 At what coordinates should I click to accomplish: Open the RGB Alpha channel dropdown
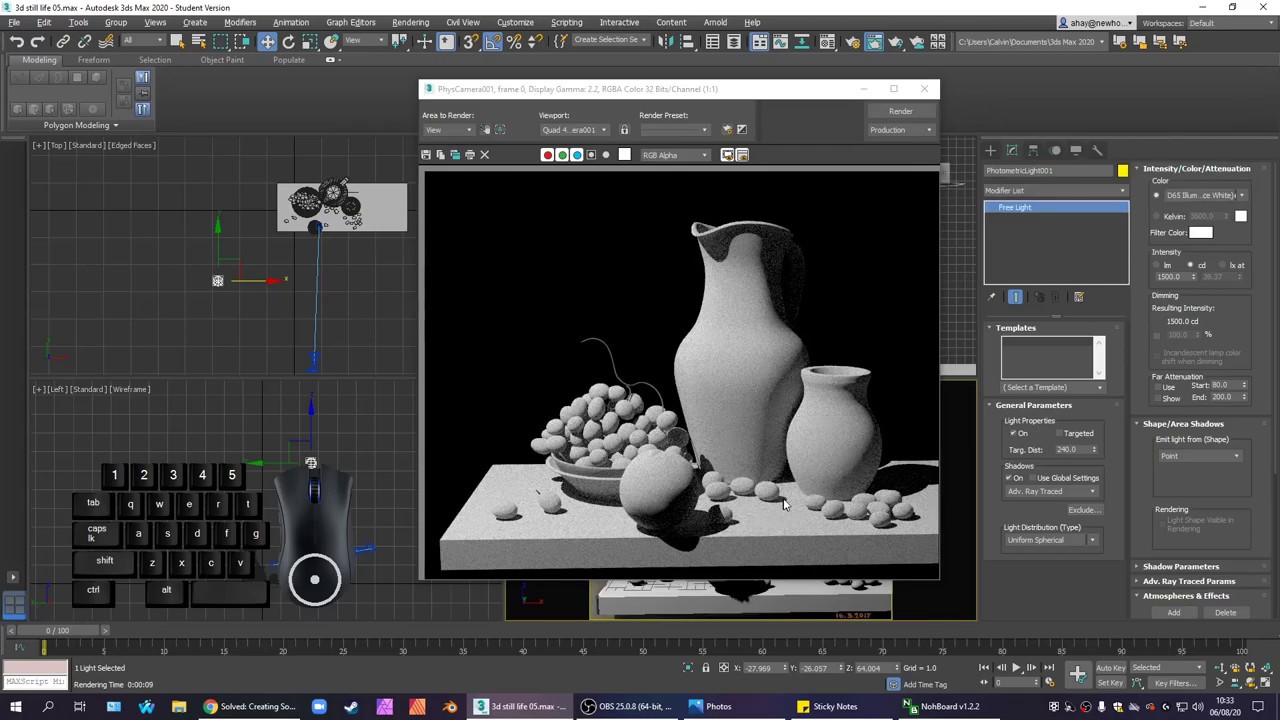point(675,155)
